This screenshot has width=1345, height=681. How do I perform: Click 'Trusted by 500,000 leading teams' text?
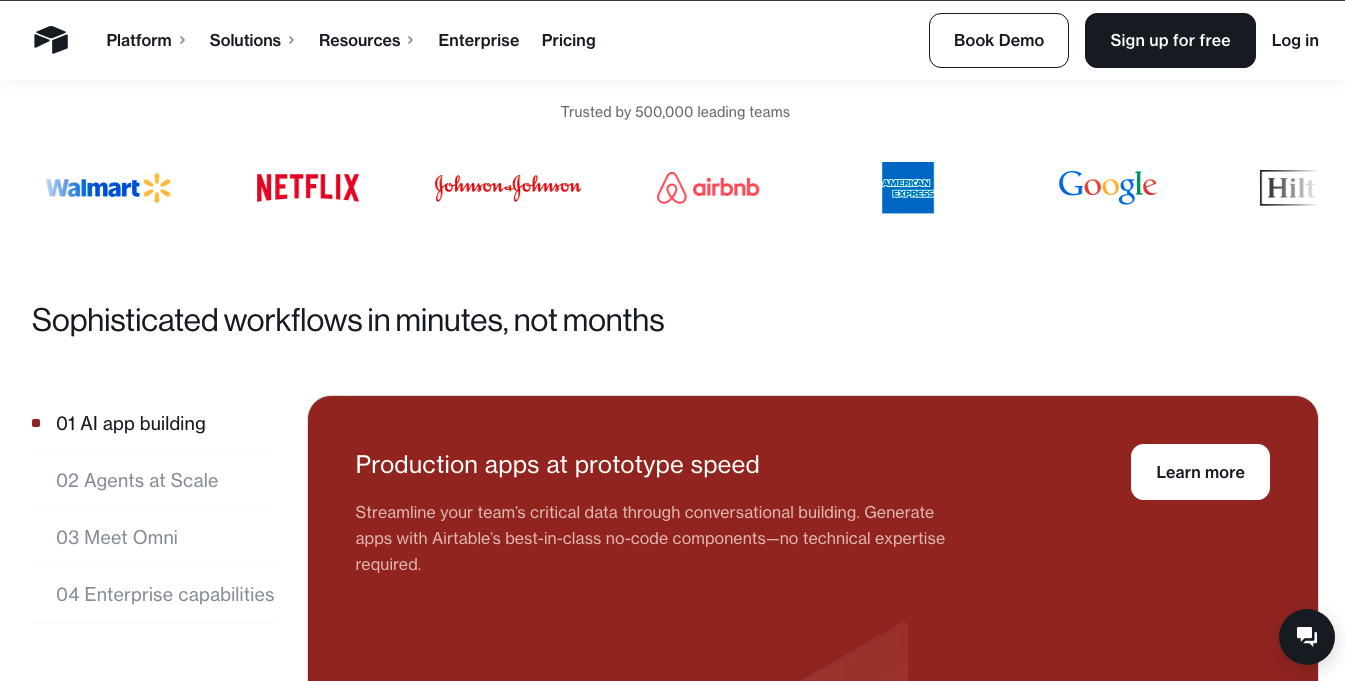(675, 112)
